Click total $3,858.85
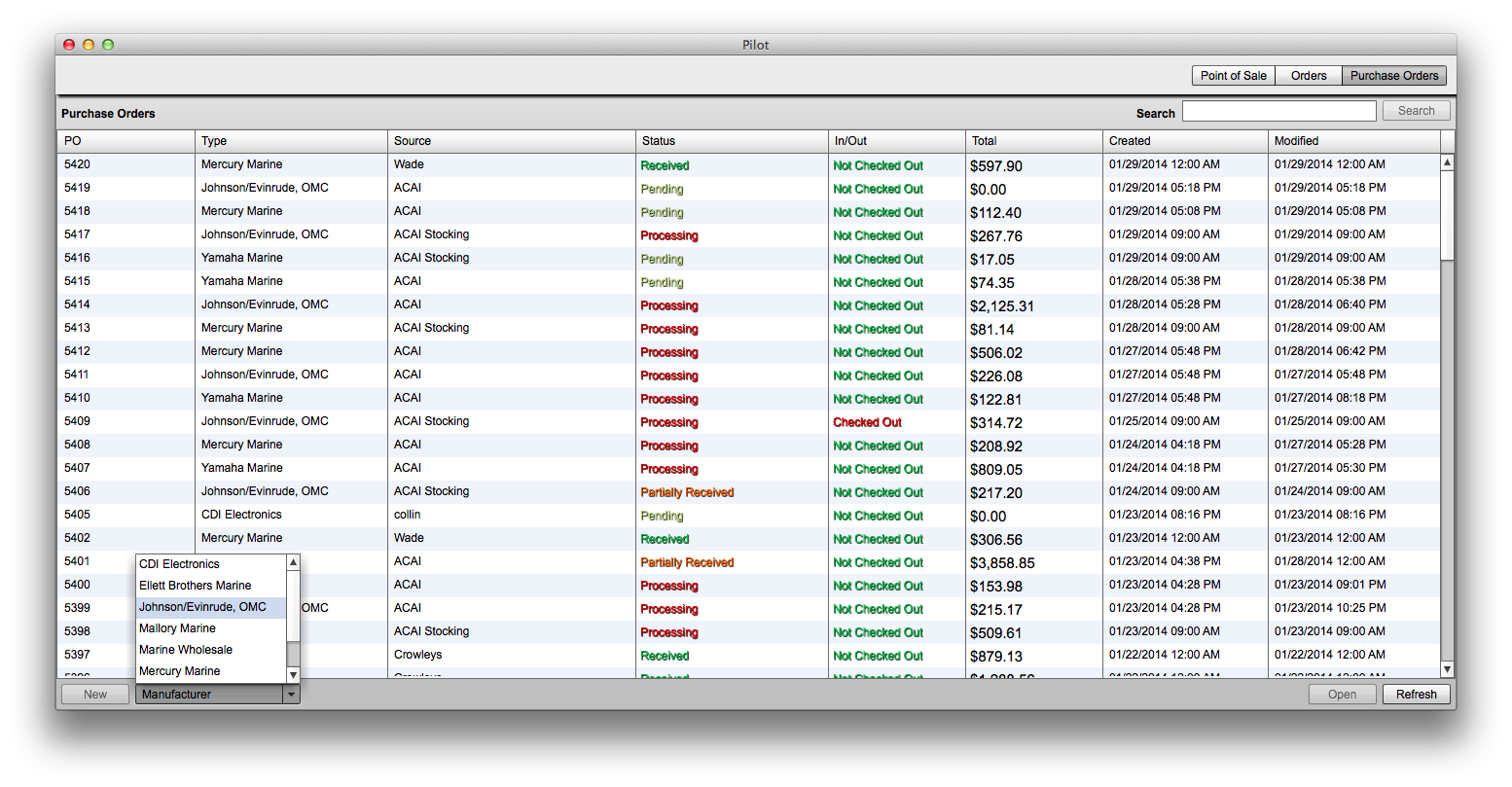The height and width of the screenshot is (787, 1512). (x=1002, y=563)
